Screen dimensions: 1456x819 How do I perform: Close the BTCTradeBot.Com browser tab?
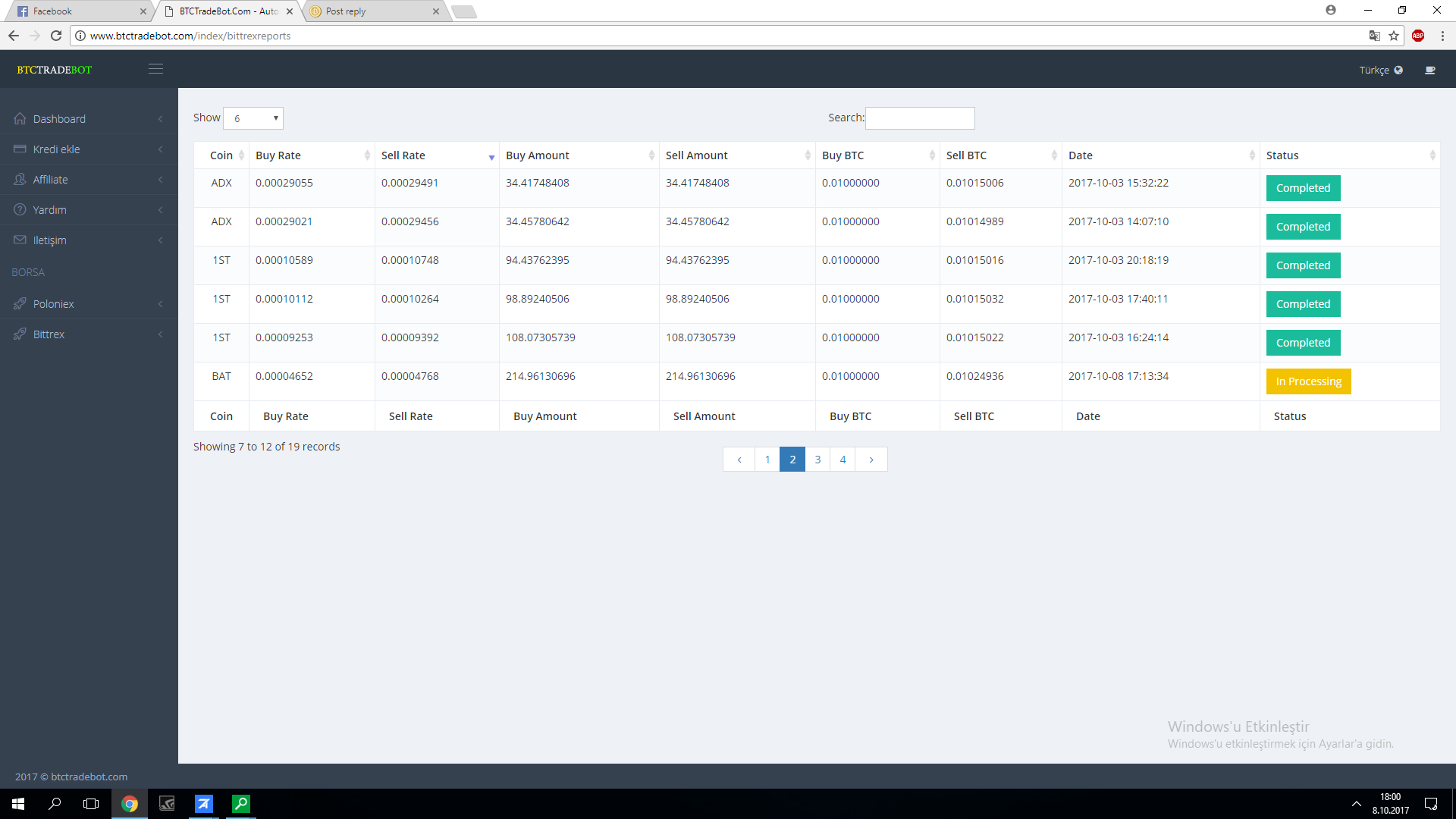290,11
